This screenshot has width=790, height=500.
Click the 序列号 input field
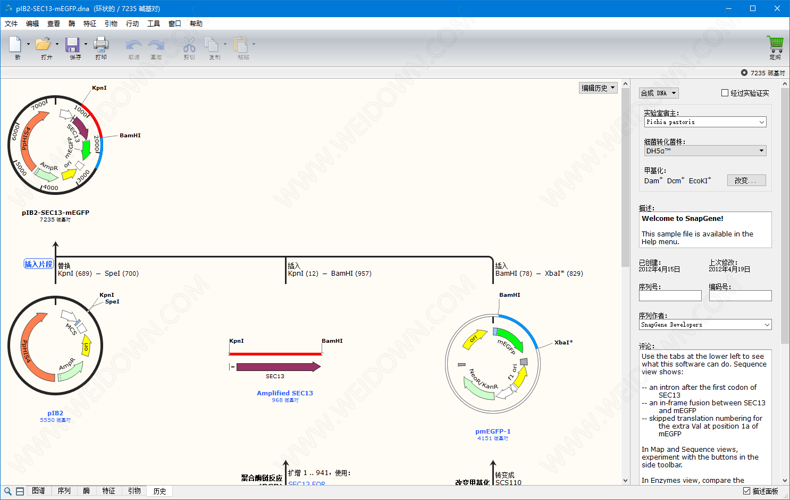(670, 296)
